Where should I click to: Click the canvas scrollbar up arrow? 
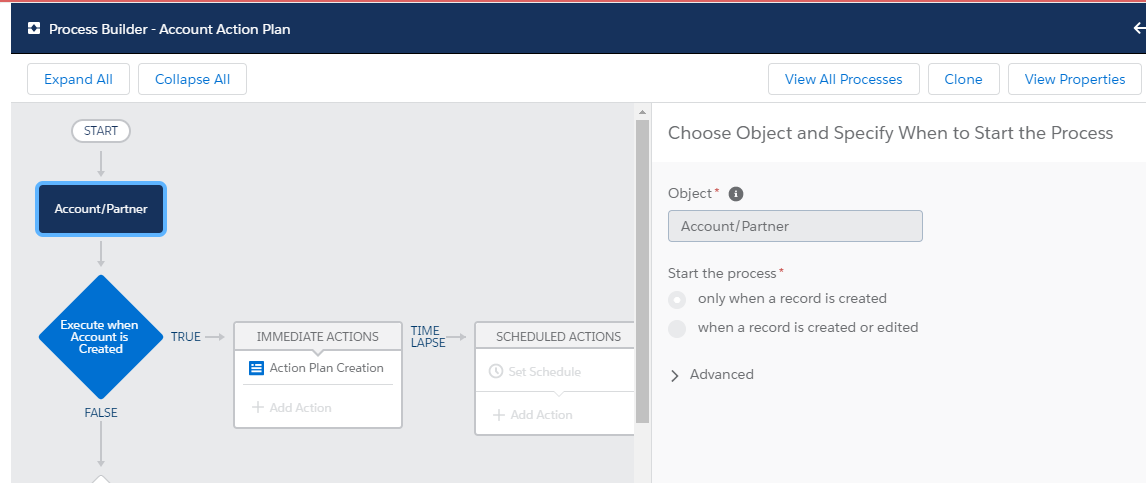coord(642,113)
